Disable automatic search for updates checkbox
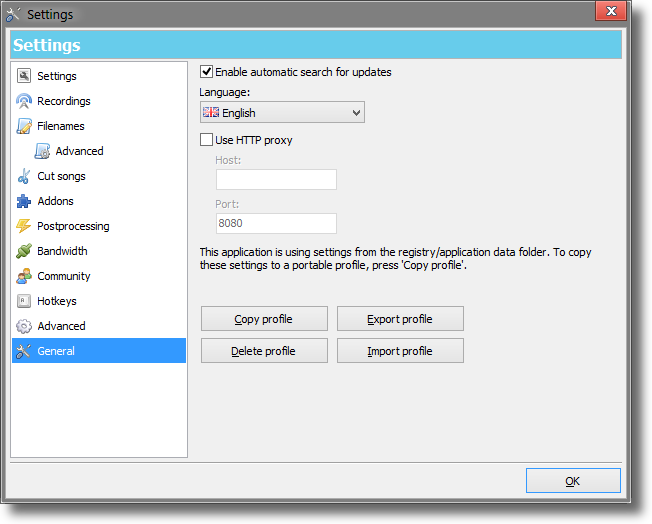Viewport: 652px width, 524px height. (207, 72)
